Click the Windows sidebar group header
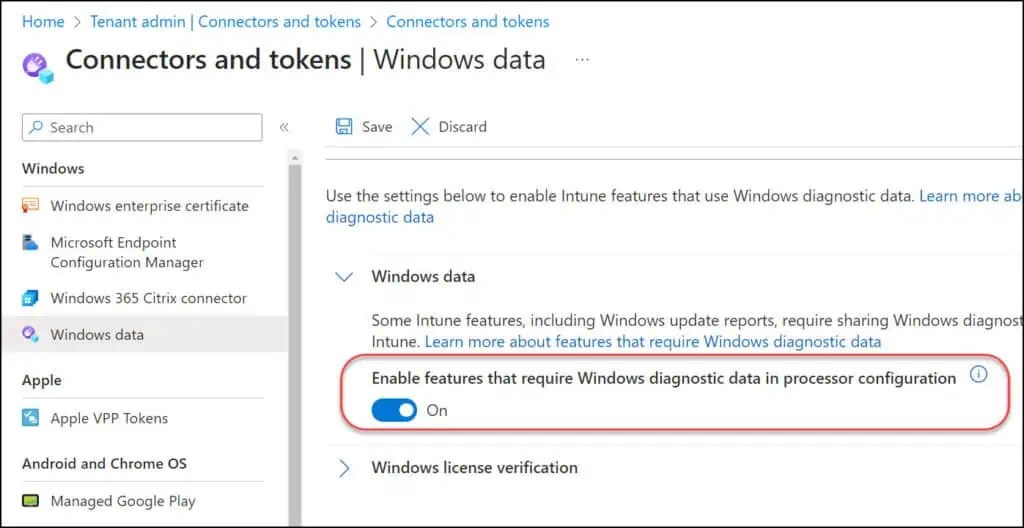The height and width of the screenshot is (528, 1024). [x=53, y=169]
